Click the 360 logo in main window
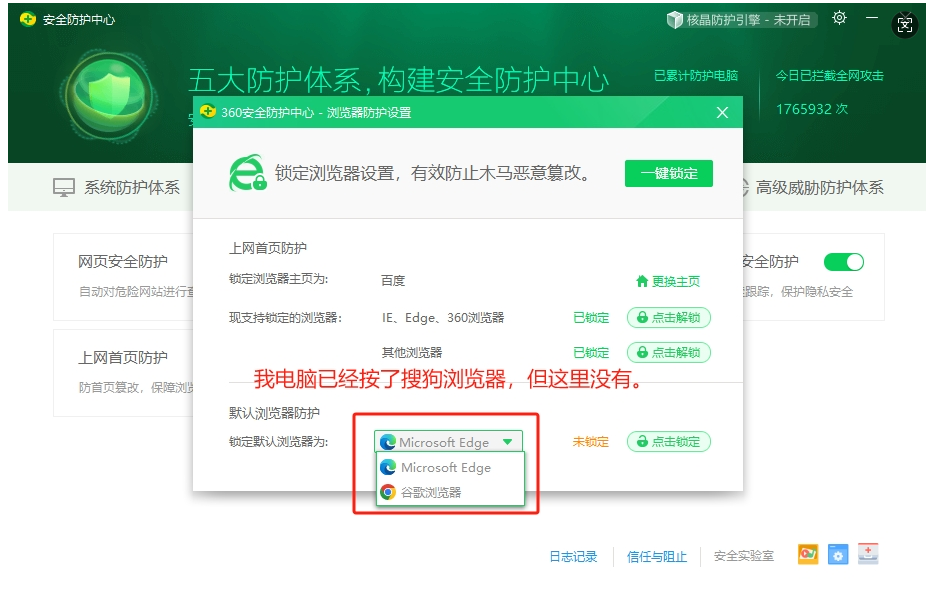The image size is (926, 594). 28,19
